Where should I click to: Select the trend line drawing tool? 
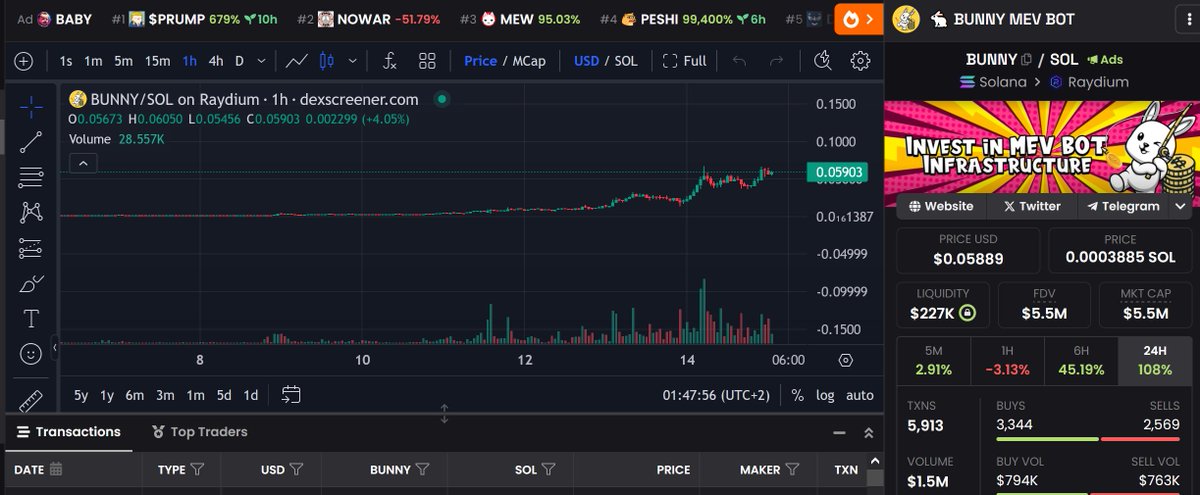click(x=31, y=143)
